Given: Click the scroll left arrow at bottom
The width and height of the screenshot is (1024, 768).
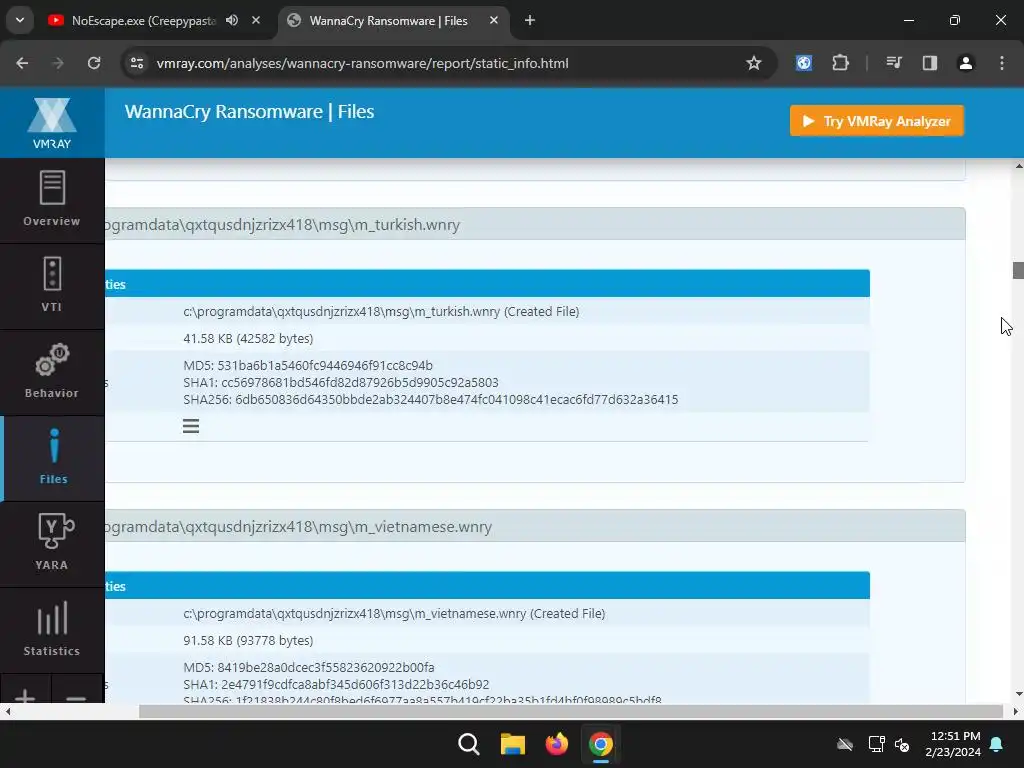Looking at the screenshot, I should coord(7,711).
